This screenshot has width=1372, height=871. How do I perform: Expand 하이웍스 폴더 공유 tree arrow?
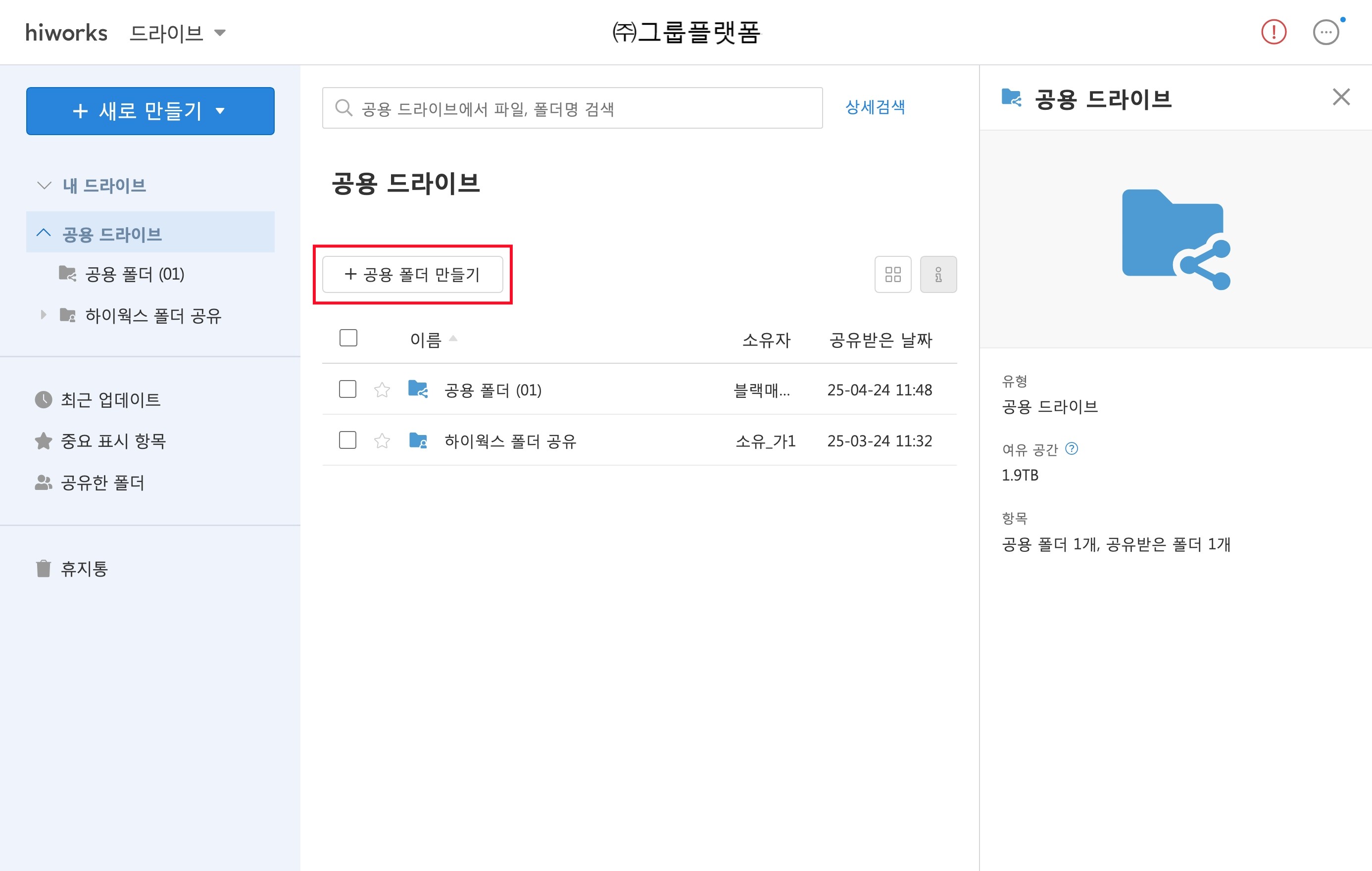[x=43, y=314]
